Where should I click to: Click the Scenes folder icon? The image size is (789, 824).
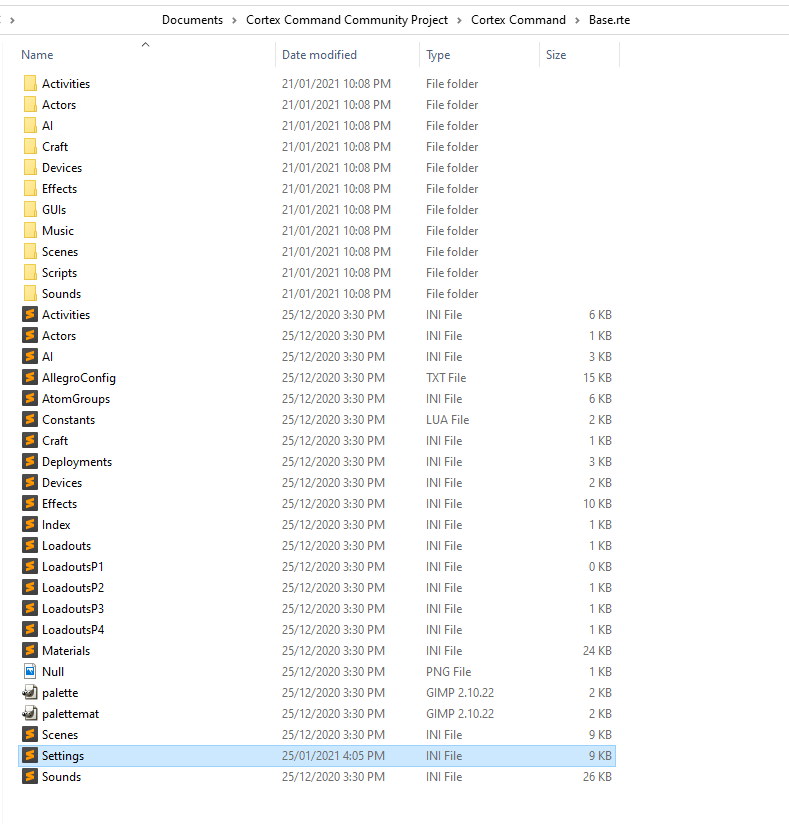30,252
